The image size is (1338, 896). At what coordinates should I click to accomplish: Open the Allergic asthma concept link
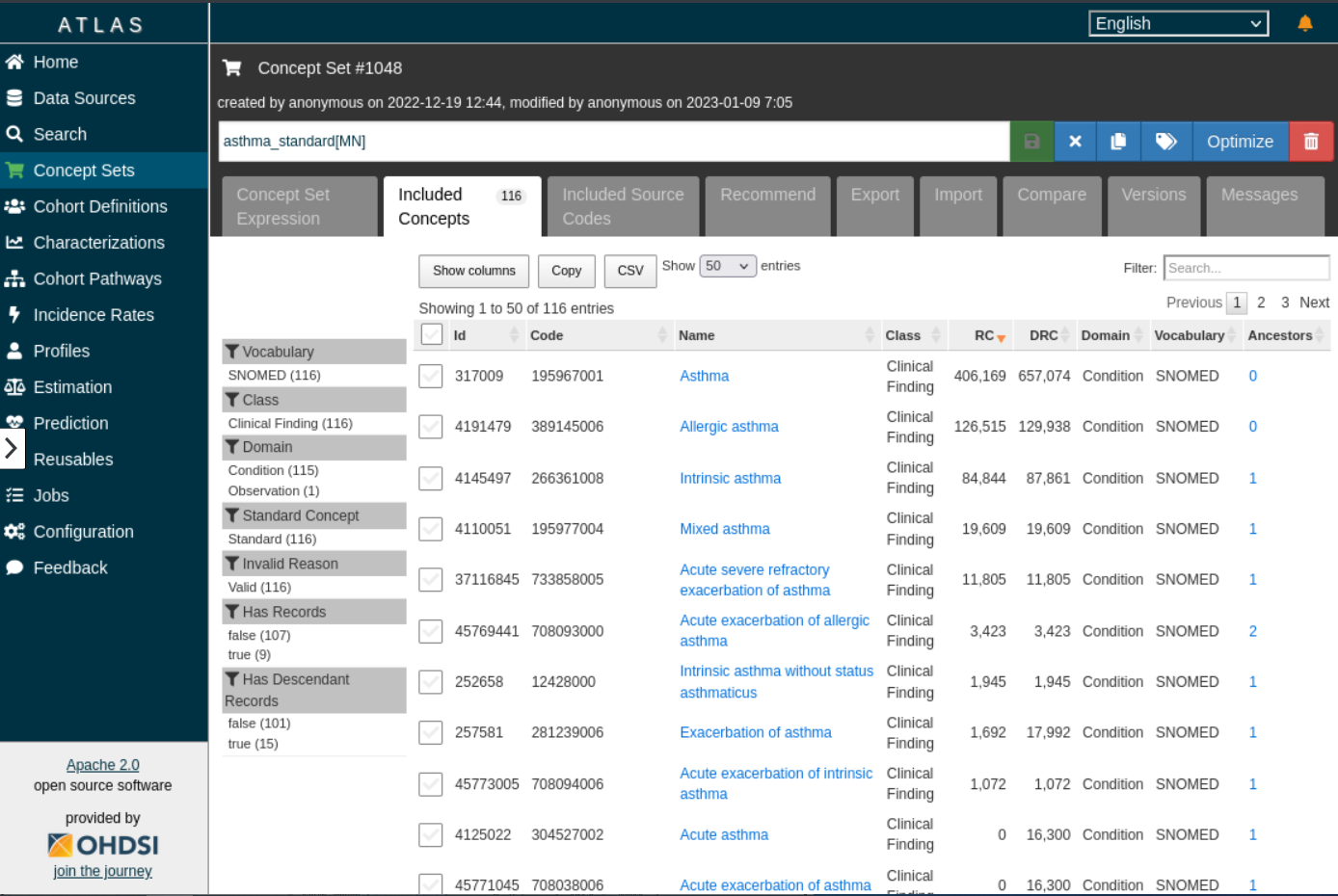pyautogui.click(x=729, y=427)
